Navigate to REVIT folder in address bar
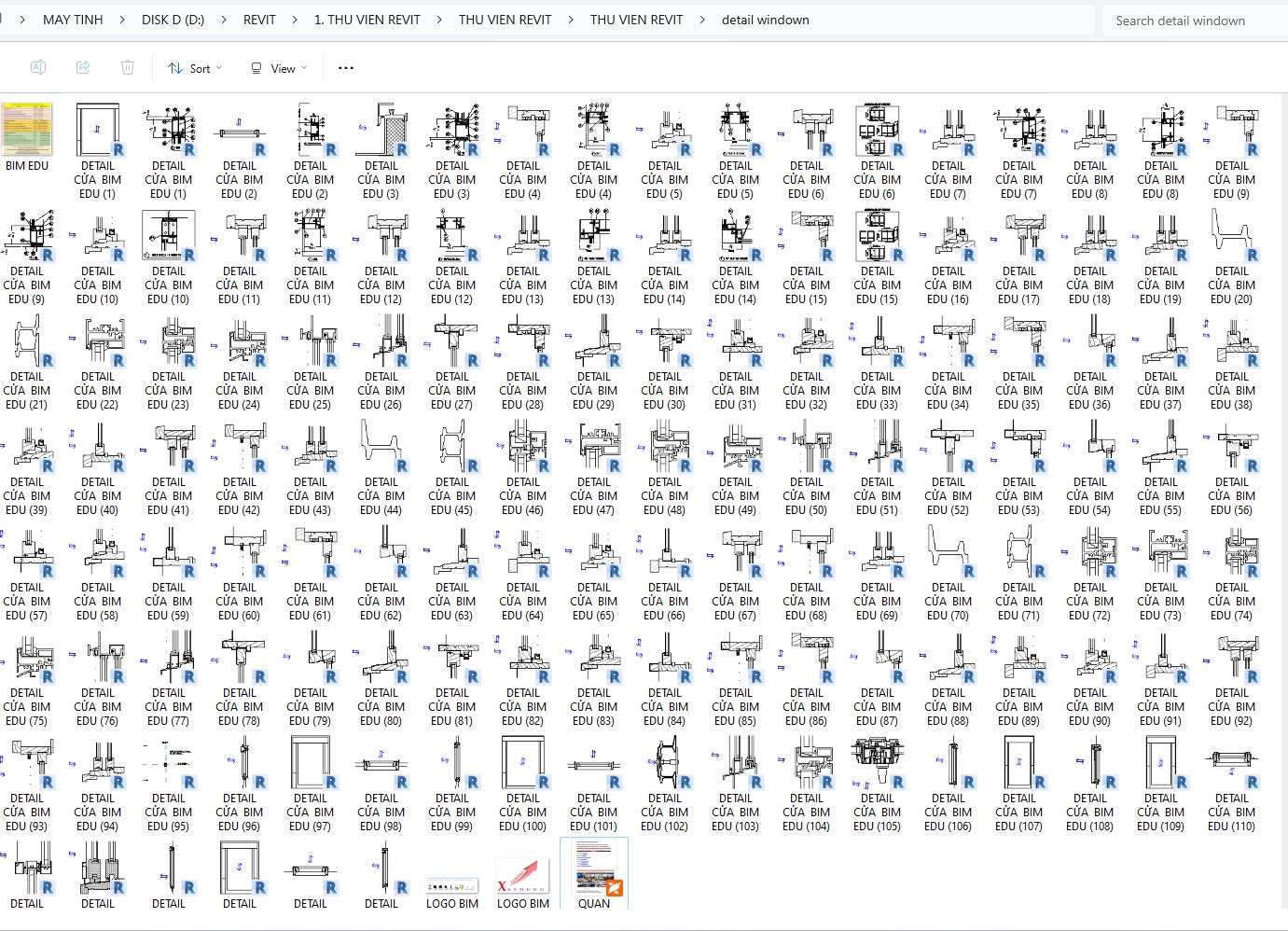Screen dimensions: 1288x931 (x=259, y=20)
